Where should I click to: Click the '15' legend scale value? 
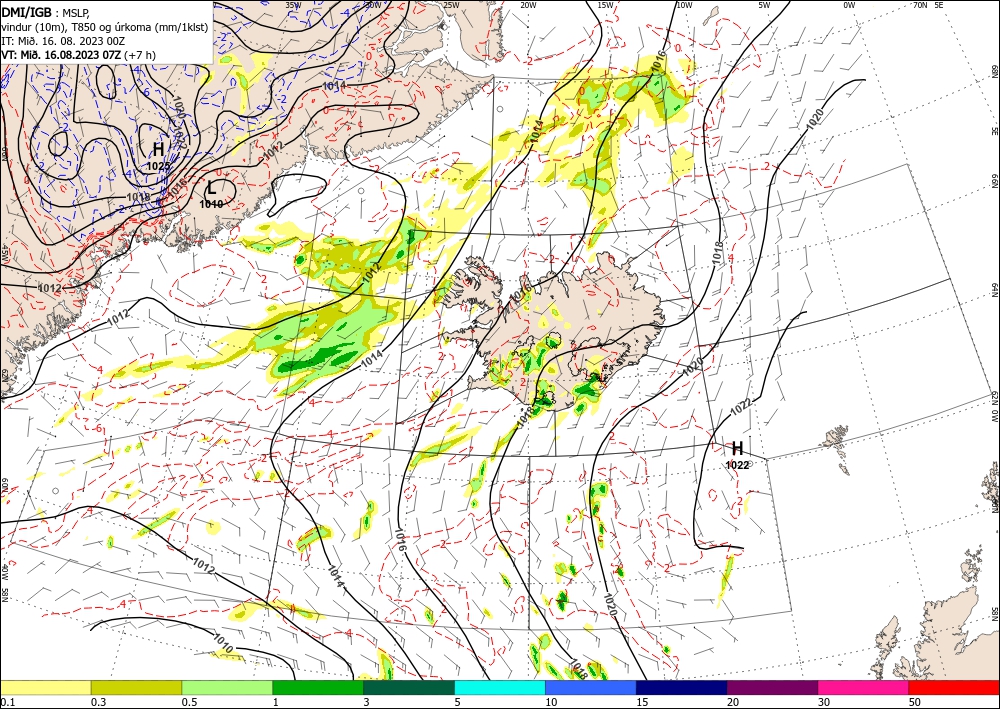[642, 702]
